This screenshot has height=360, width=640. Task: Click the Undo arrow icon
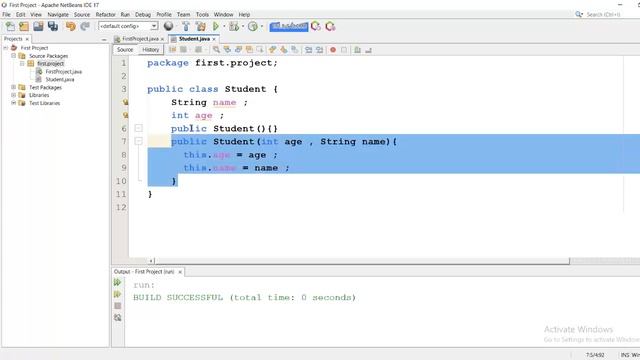(71, 27)
